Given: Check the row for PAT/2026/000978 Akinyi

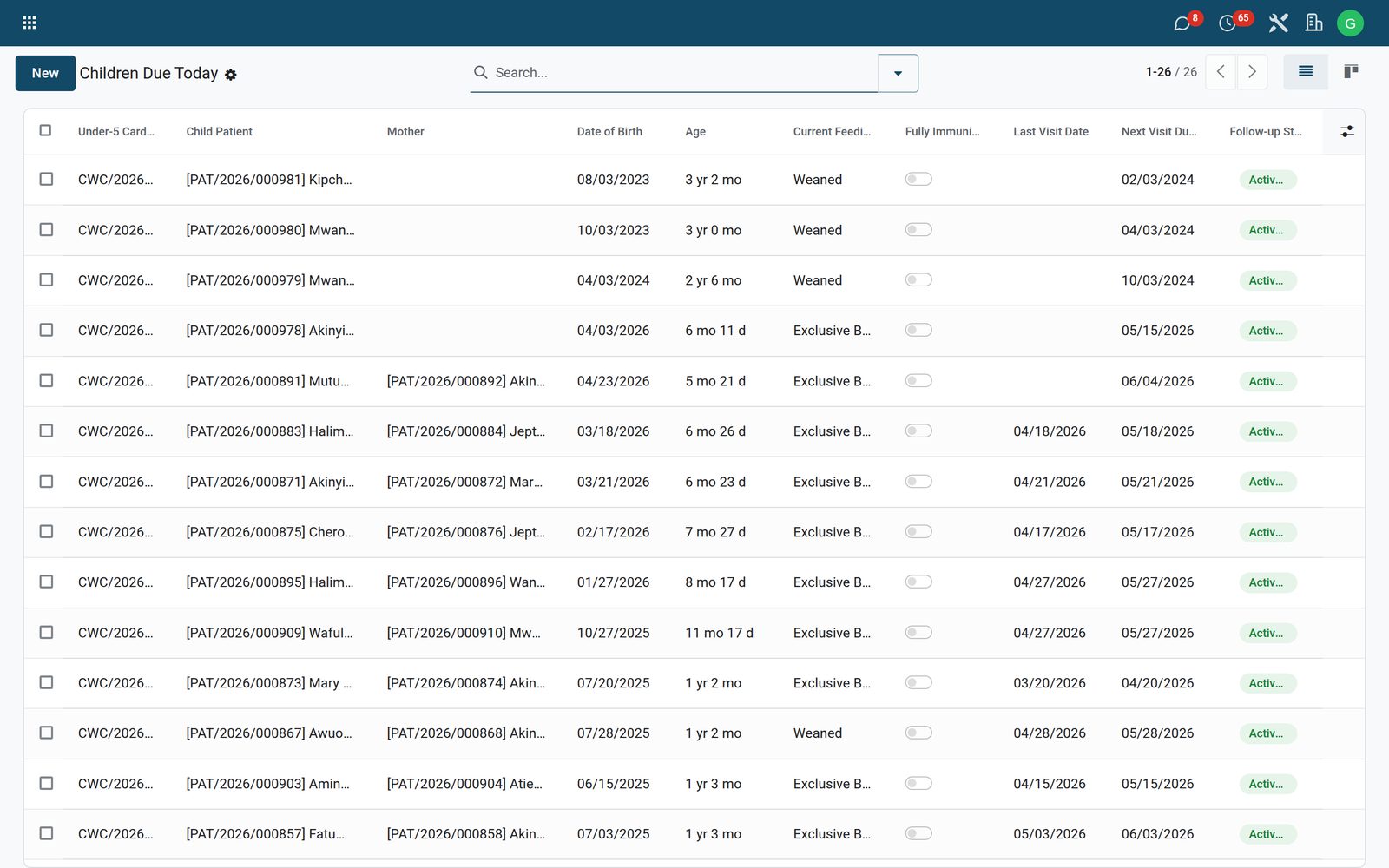Looking at the screenshot, I should (x=46, y=330).
